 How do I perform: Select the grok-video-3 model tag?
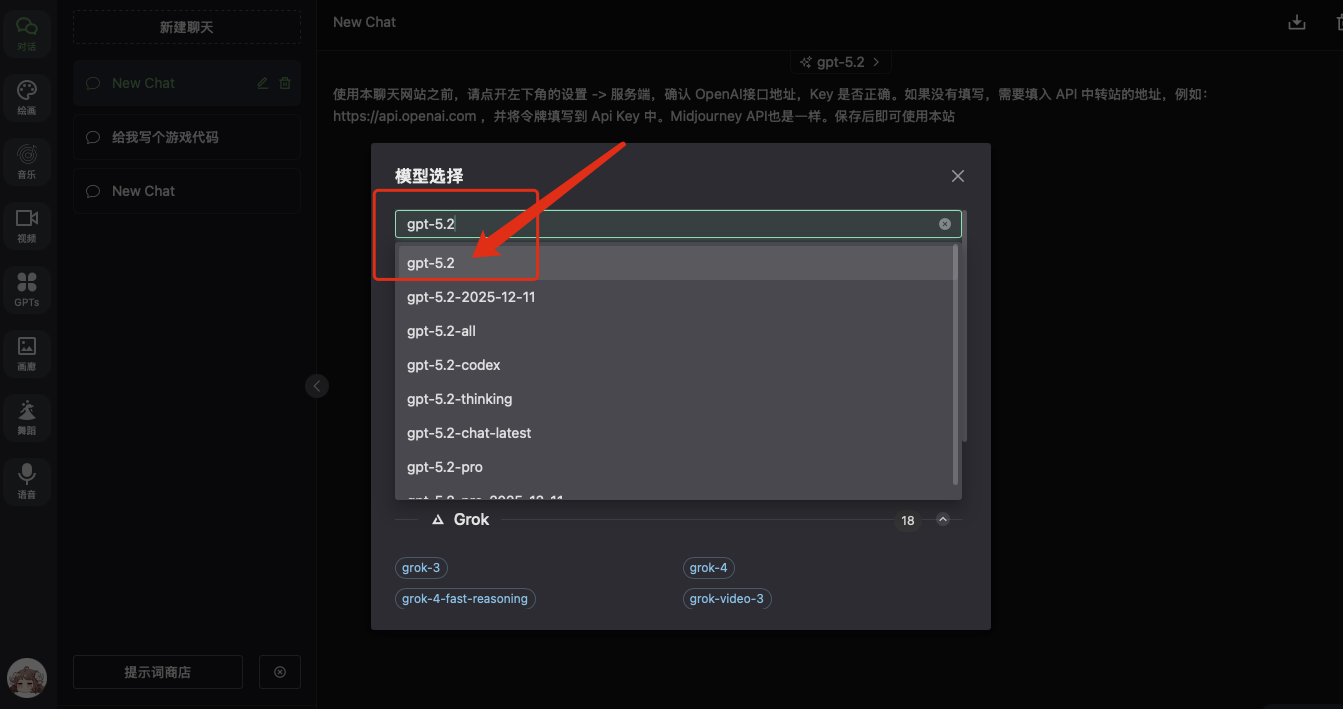click(727, 599)
